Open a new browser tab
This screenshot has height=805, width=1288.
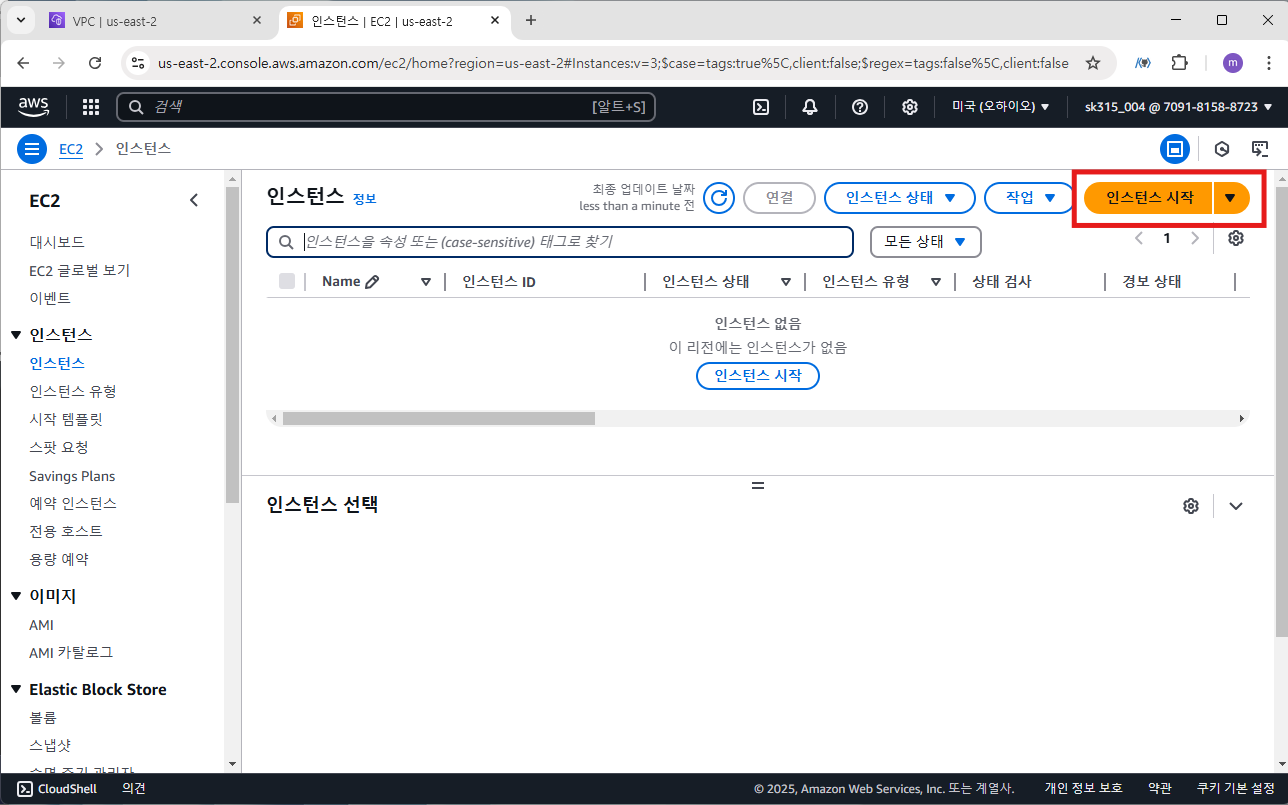coord(531,20)
